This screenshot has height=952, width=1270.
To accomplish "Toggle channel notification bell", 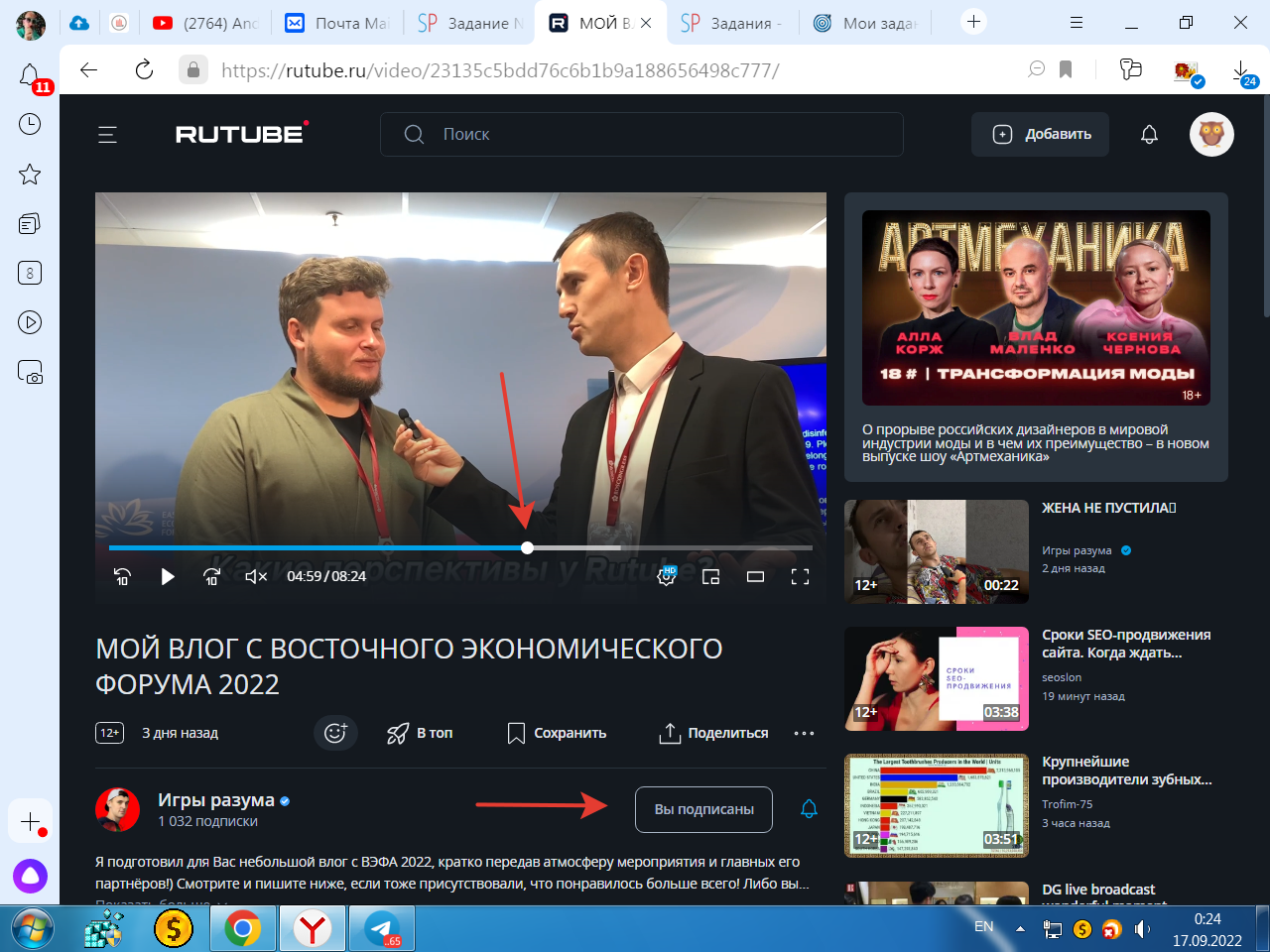I will click(x=809, y=809).
